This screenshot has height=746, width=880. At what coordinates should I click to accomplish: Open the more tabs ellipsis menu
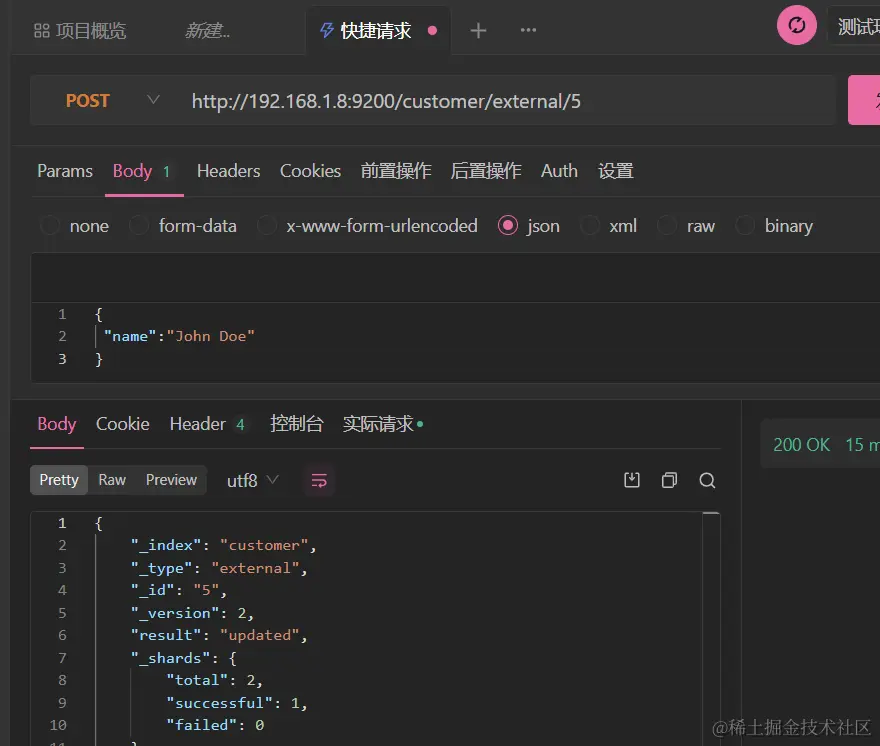point(528,30)
